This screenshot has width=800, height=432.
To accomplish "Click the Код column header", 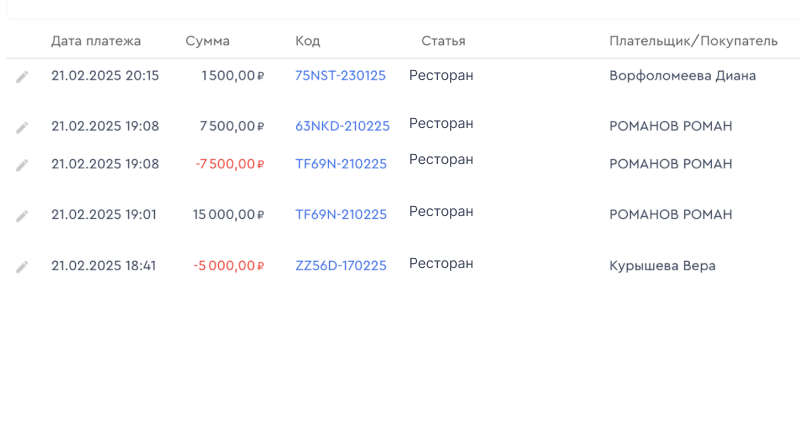I will click(308, 41).
